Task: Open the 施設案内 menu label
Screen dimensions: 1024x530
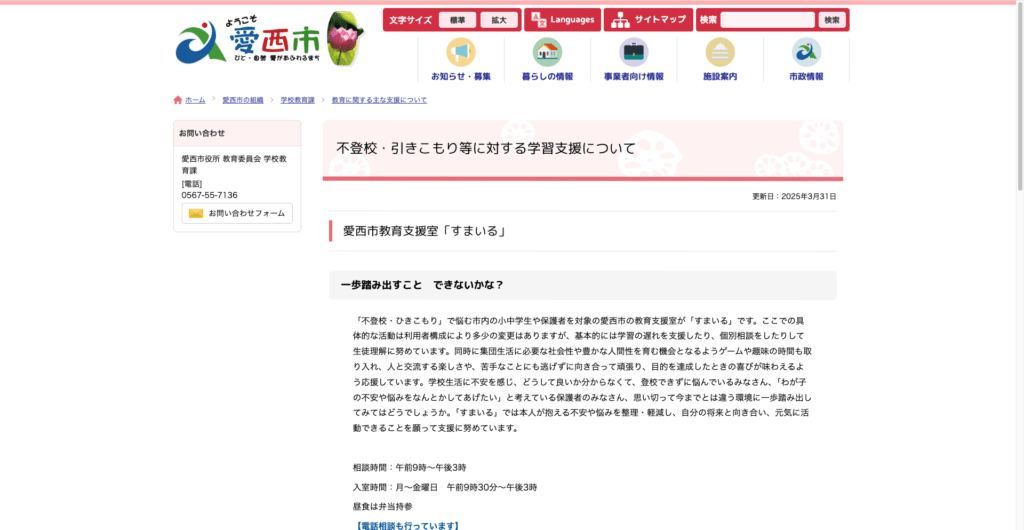Action: [720, 76]
